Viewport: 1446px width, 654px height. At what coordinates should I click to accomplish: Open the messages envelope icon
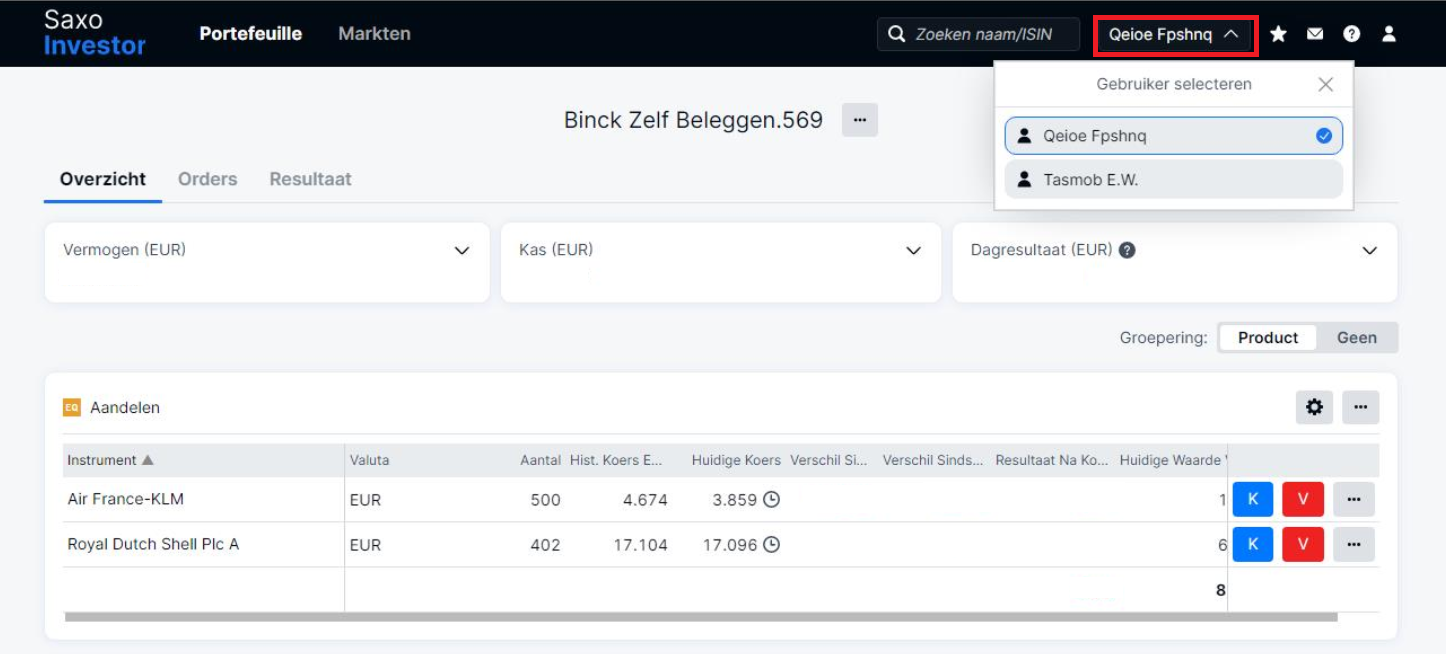click(1315, 34)
